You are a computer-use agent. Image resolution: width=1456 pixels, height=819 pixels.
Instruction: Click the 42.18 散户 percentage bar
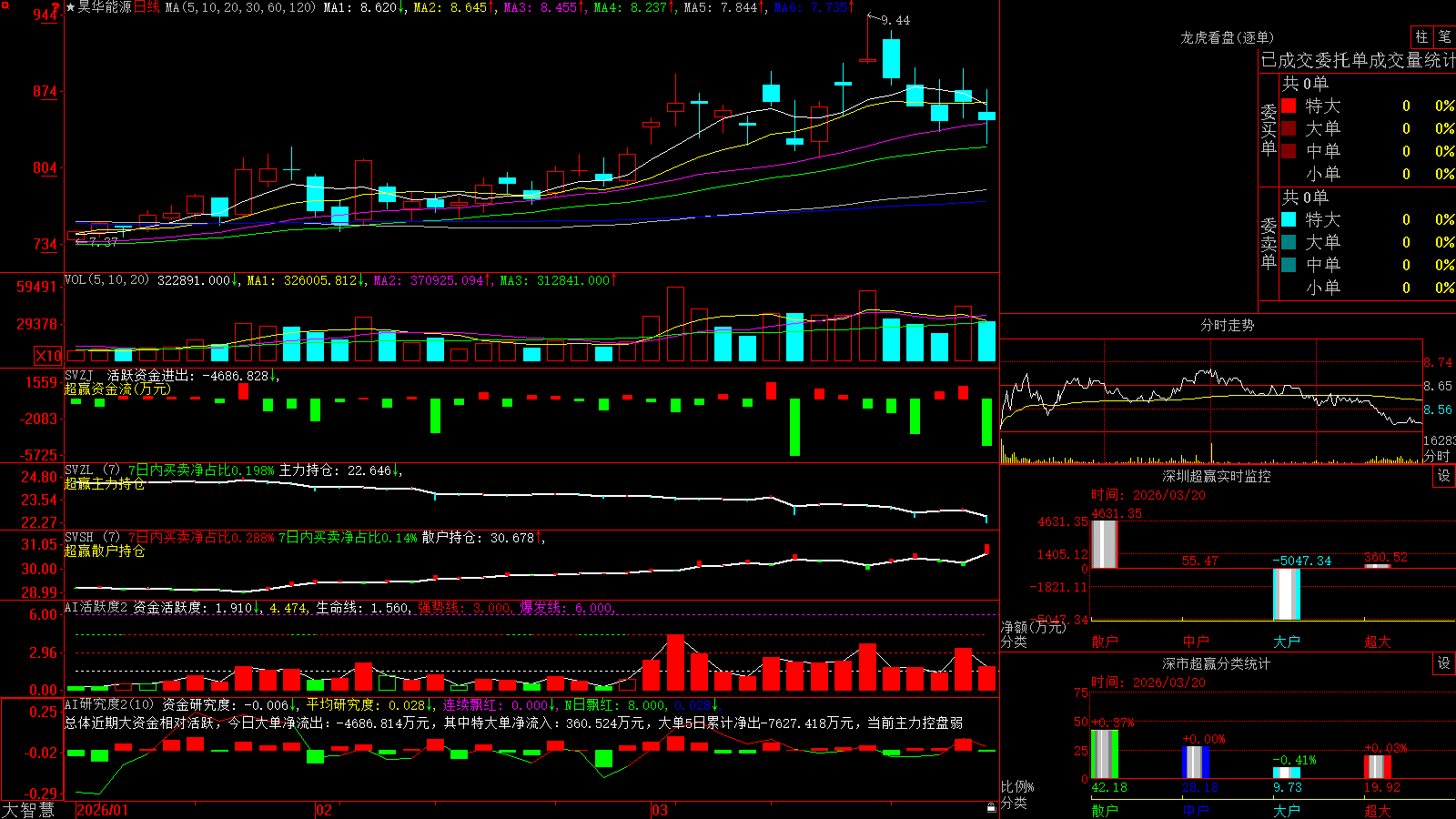click(1105, 754)
